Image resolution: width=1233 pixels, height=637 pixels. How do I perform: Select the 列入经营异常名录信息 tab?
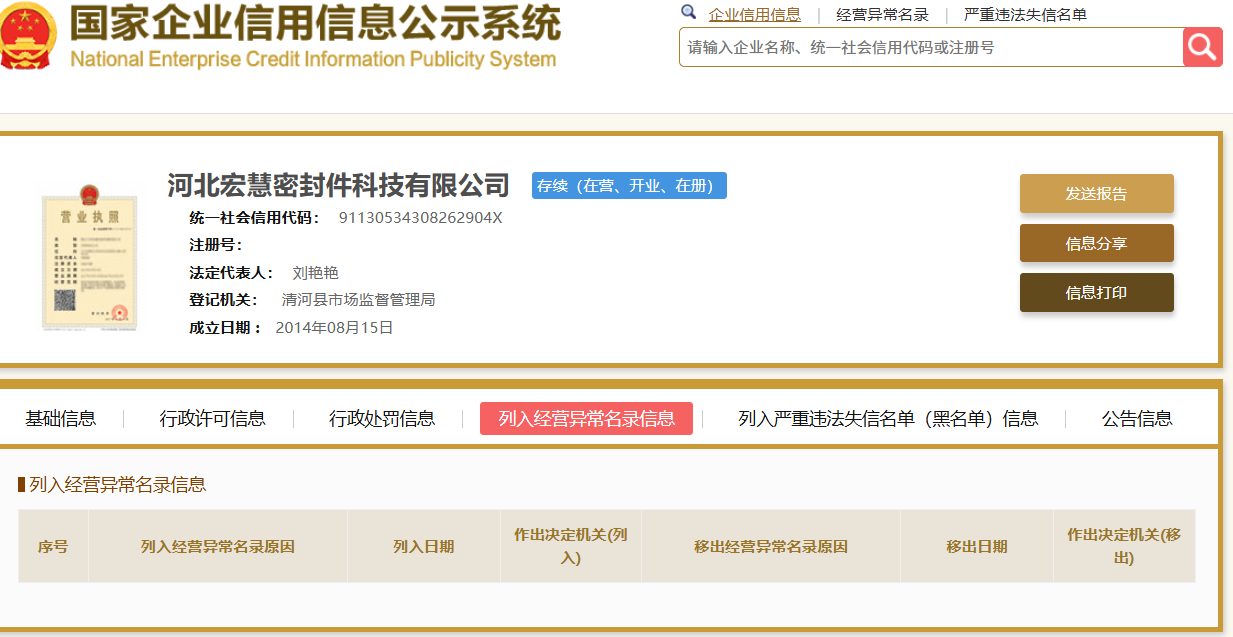pos(586,419)
